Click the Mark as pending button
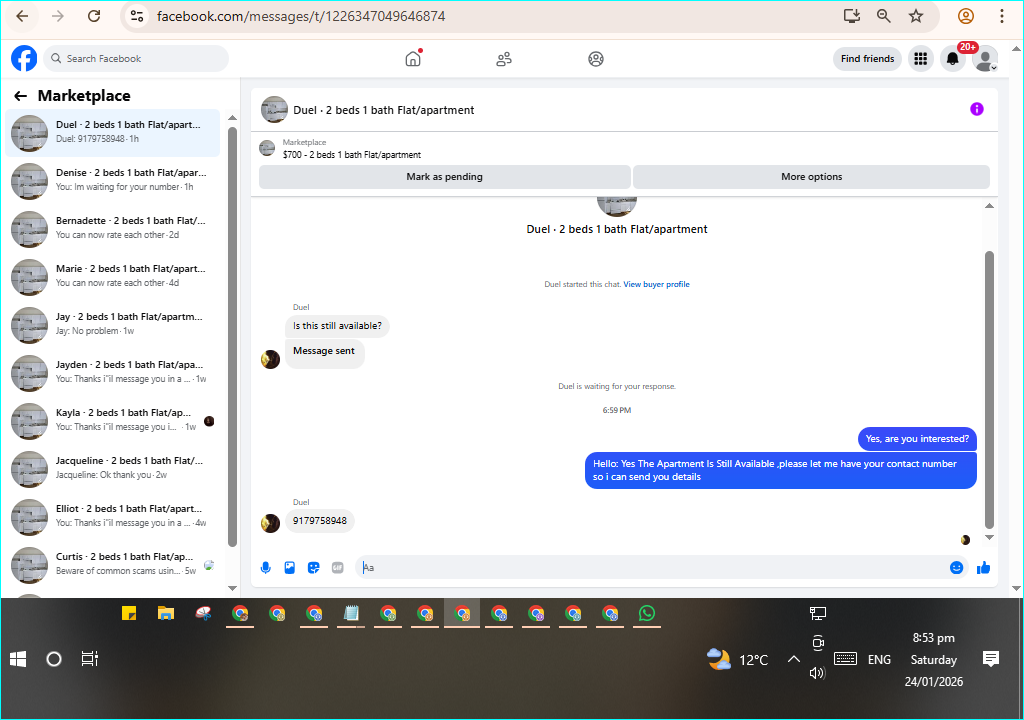 [445, 176]
